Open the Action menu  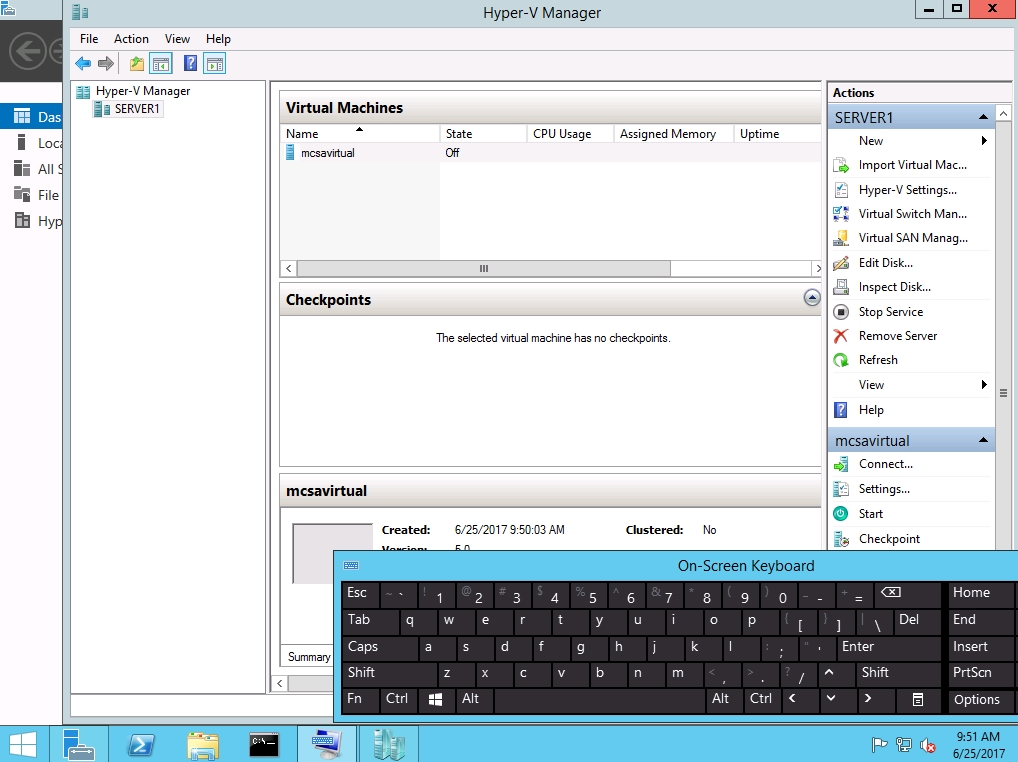(x=131, y=39)
